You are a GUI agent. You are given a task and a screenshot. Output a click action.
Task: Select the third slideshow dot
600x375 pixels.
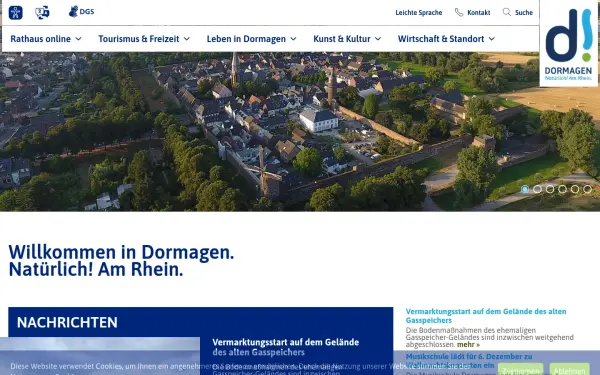(550, 189)
